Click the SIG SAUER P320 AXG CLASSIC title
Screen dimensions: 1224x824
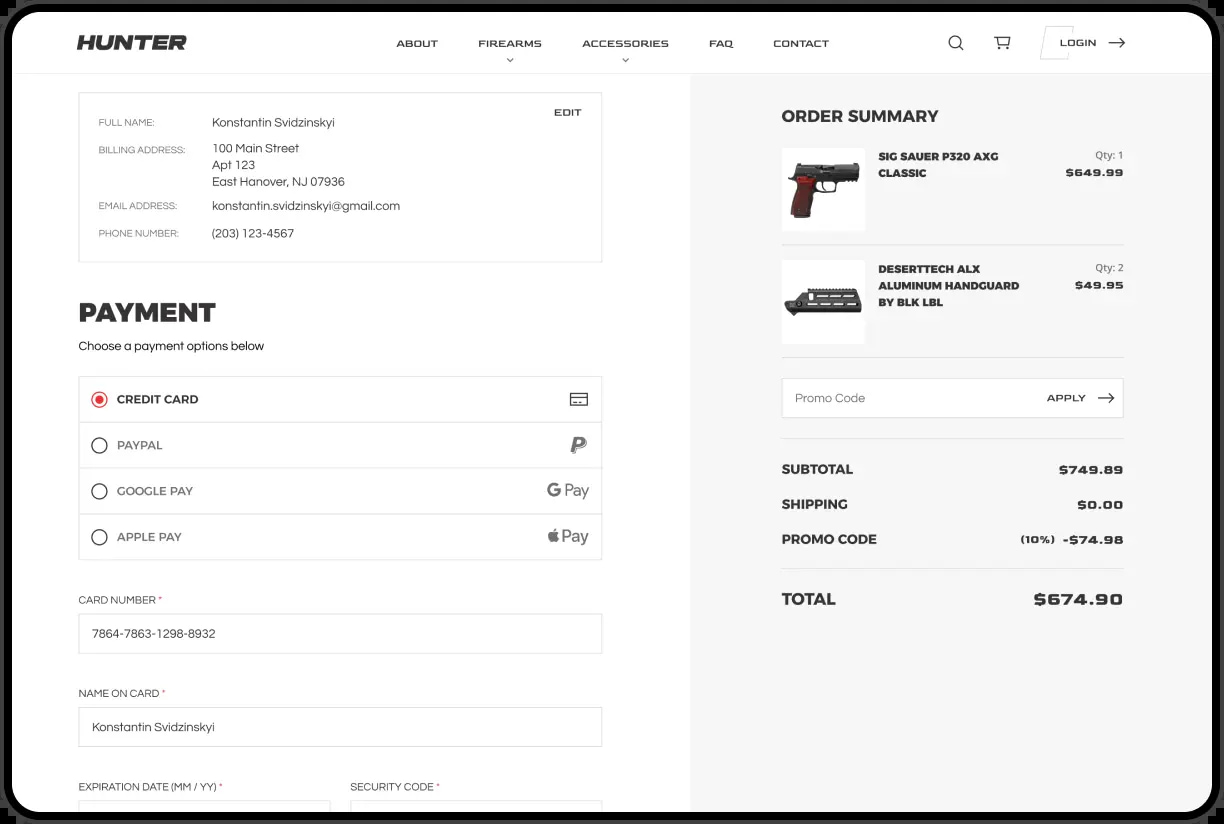pos(938,164)
